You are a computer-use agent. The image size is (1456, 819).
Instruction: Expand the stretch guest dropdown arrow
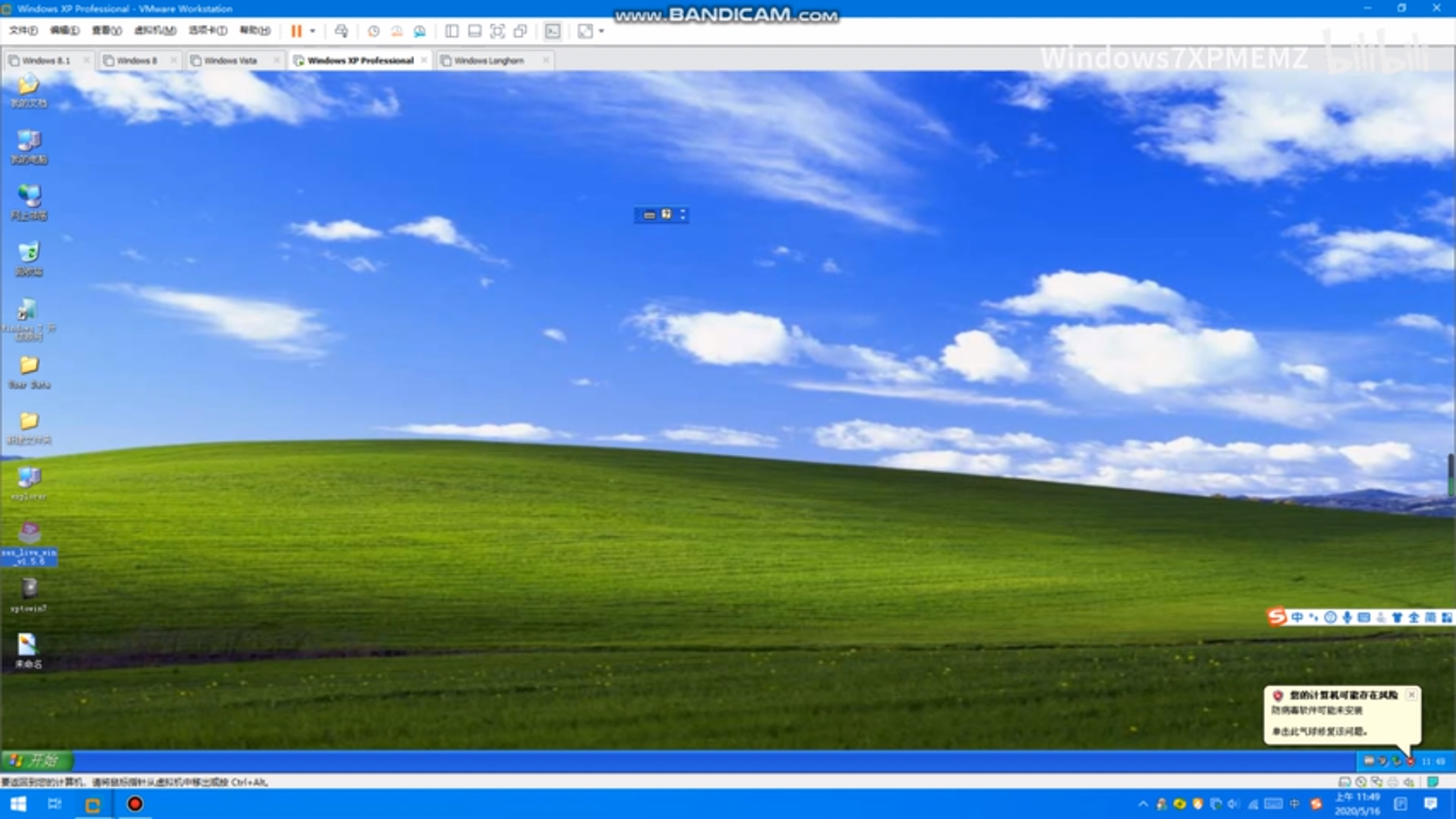click(601, 31)
